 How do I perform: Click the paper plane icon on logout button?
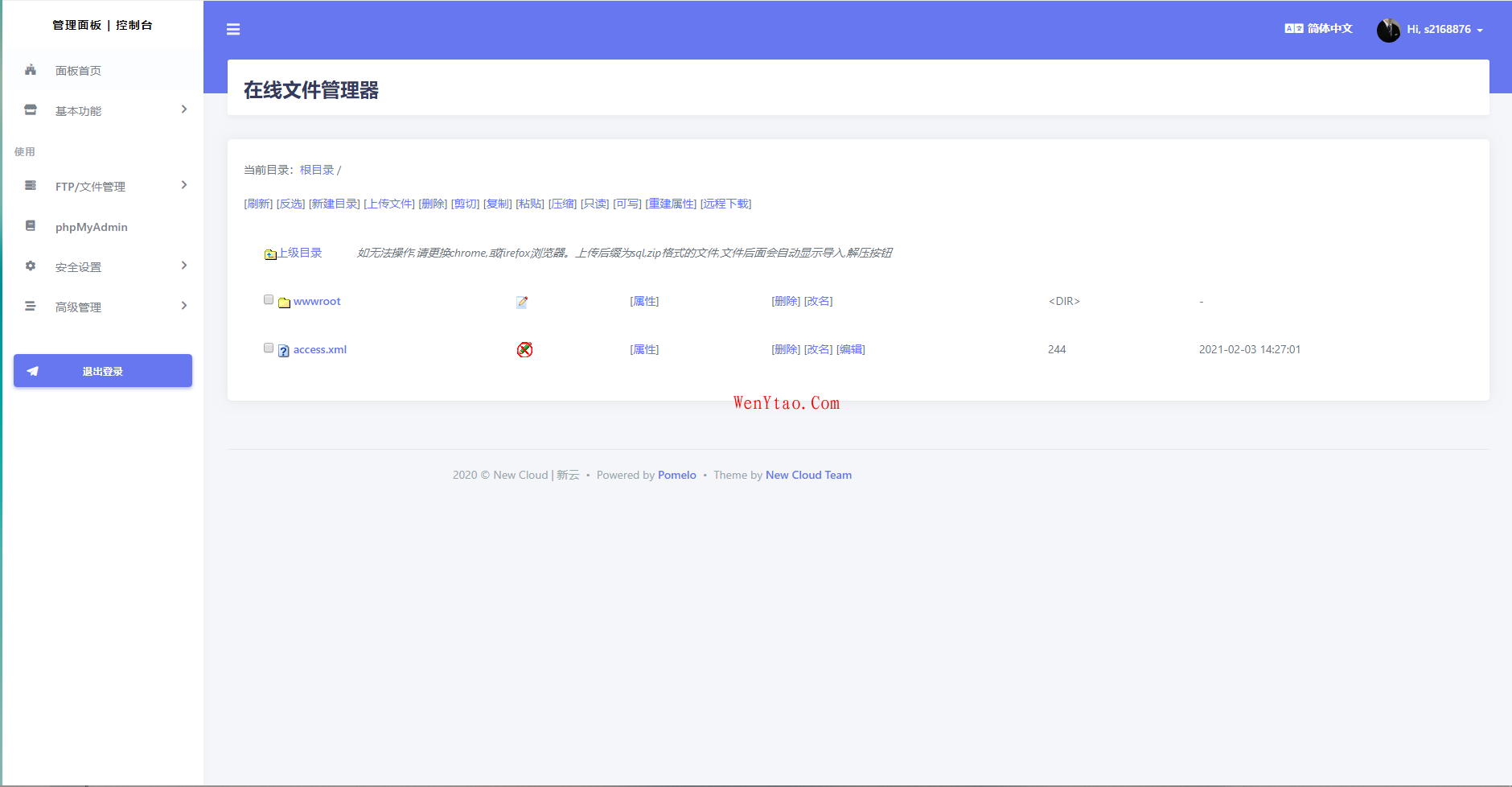pos(33,371)
